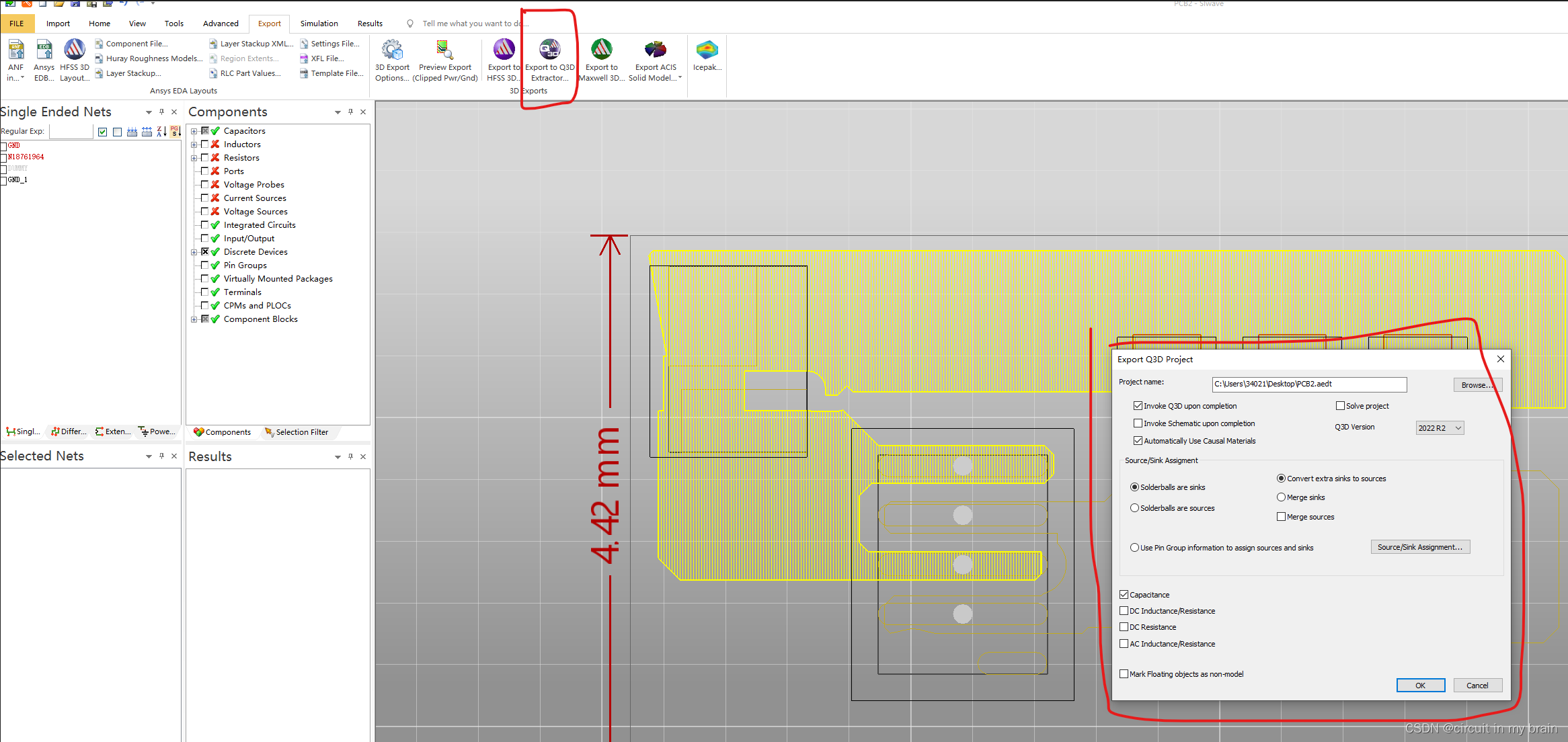Close the Selected Nets panel
The image size is (1568, 742).
(174, 456)
